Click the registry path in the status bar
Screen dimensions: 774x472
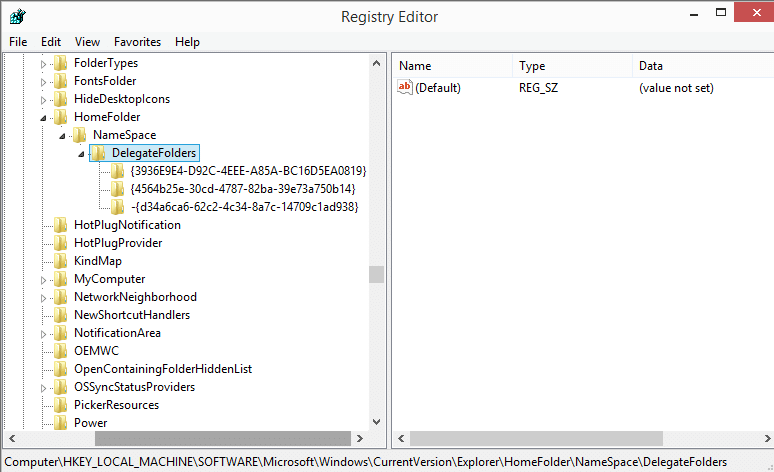tap(365, 462)
